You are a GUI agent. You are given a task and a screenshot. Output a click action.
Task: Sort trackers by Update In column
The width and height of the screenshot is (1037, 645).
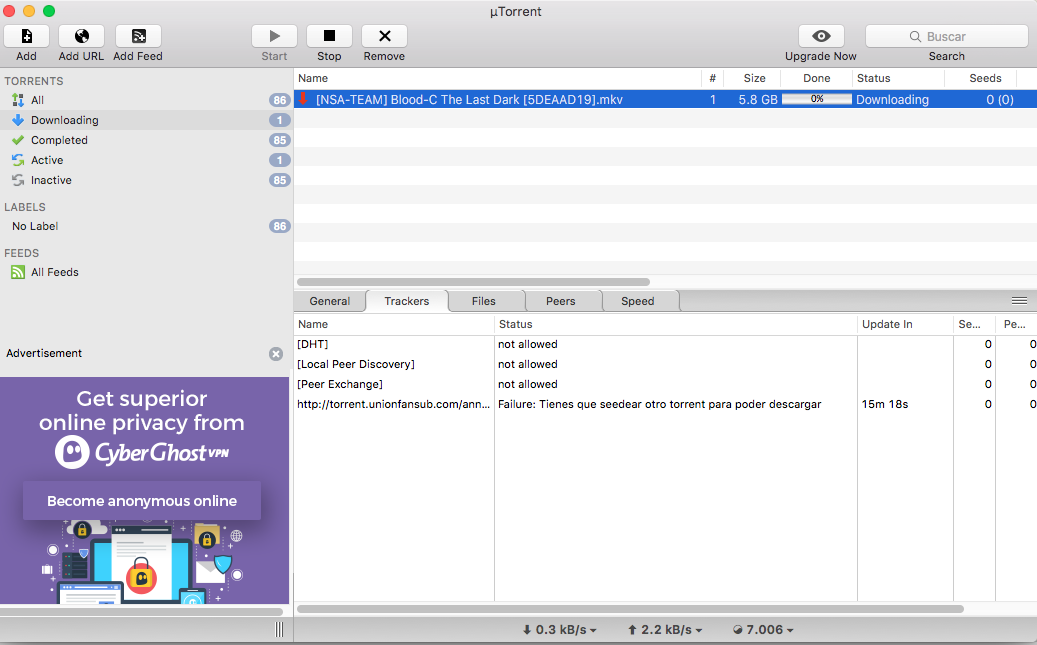(905, 324)
